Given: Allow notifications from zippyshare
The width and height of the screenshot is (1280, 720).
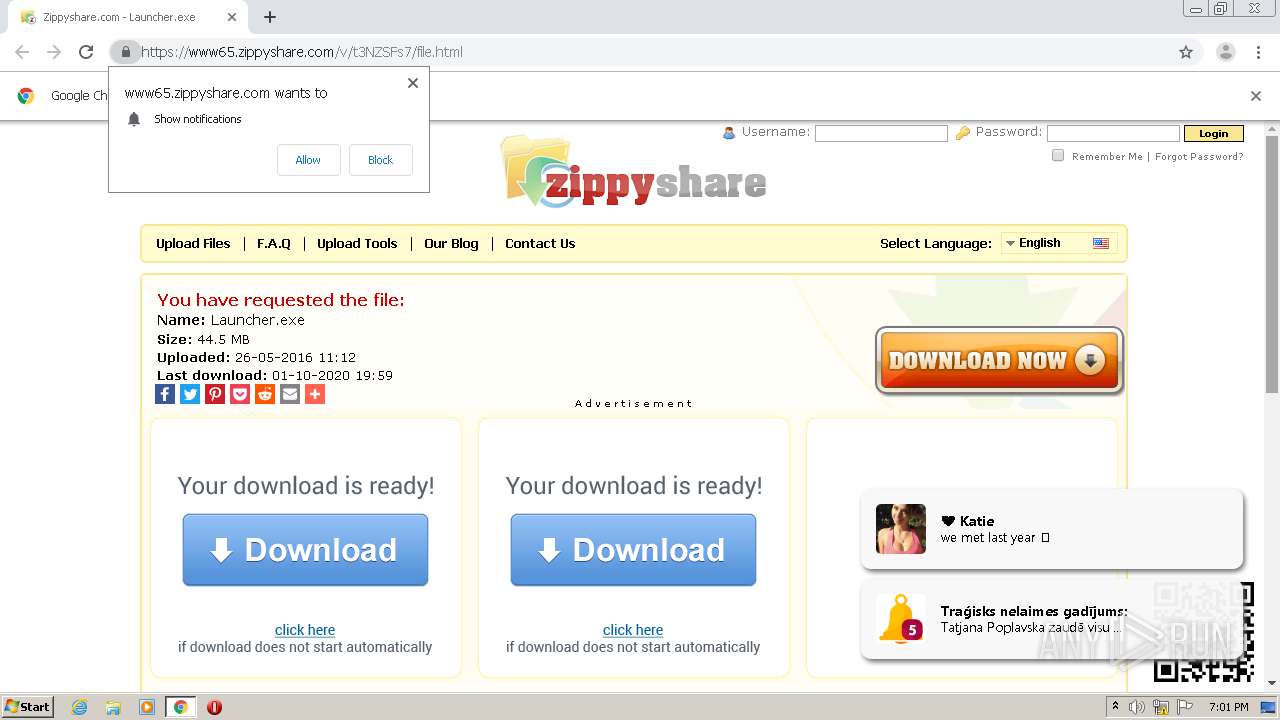Looking at the screenshot, I should tap(308, 160).
